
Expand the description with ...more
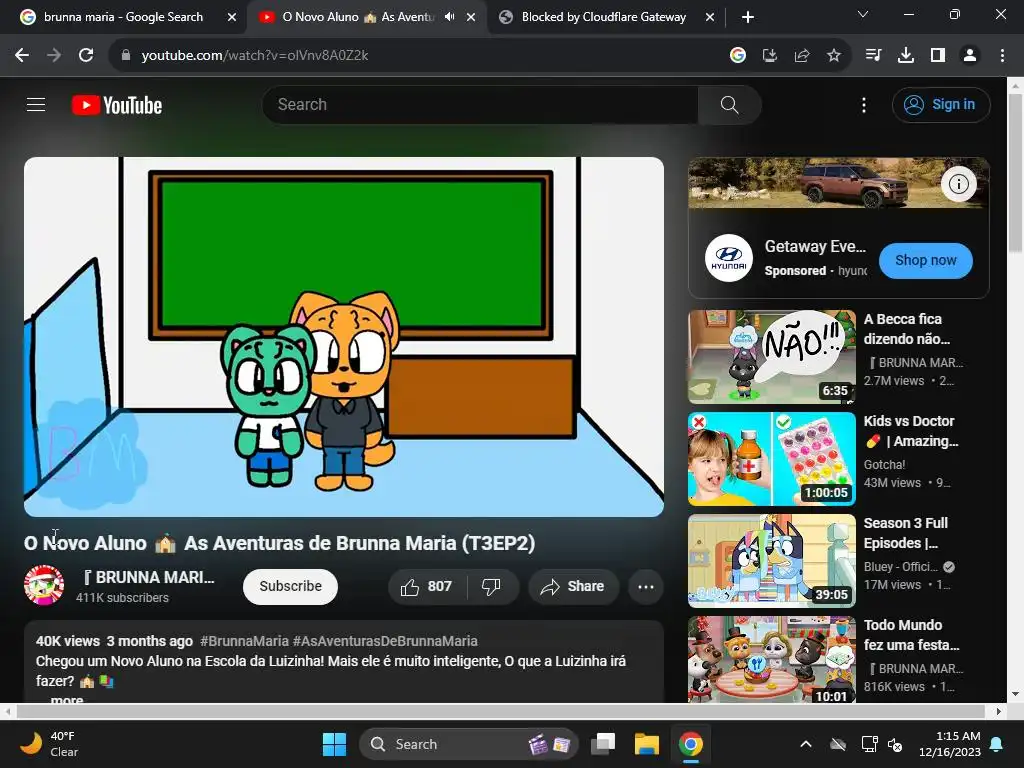(x=67, y=699)
